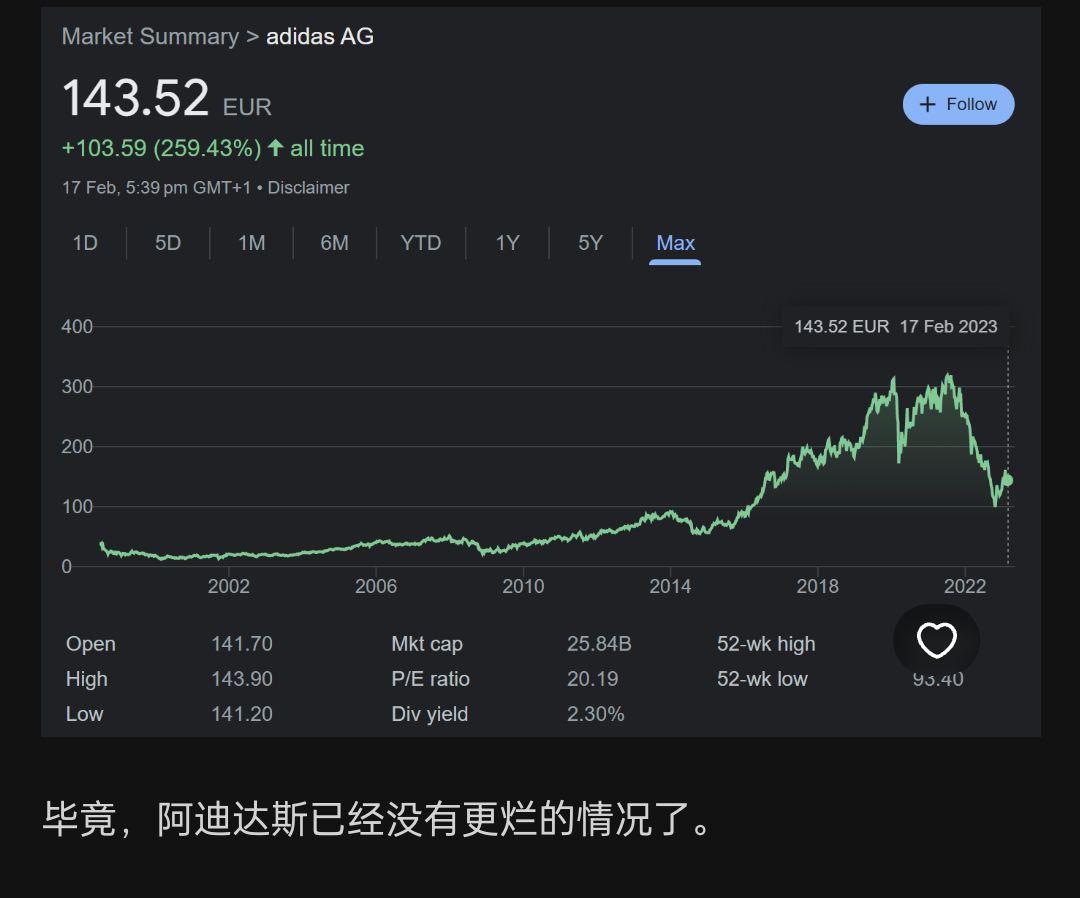Viewport: 1080px width, 898px height.
Task: Click the P/E ratio value 20.19
Action: point(592,679)
